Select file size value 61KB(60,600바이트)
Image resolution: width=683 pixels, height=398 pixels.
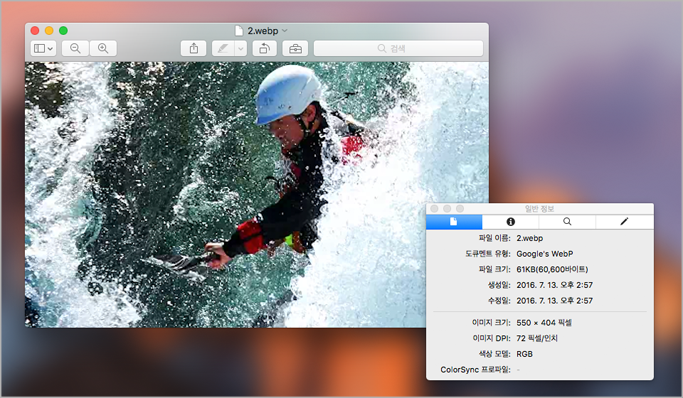point(552,270)
